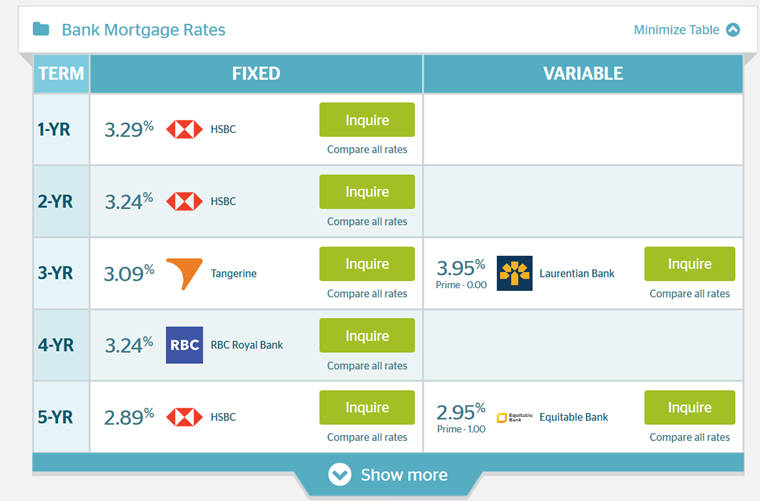Viewport: 760px width, 501px height.
Task: Inquire about Tangerine 3-YR fixed rate
Action: 367,264
